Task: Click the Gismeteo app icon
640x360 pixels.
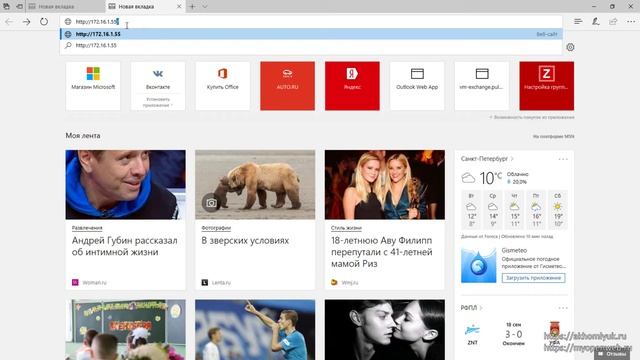Action: (478, 265)
